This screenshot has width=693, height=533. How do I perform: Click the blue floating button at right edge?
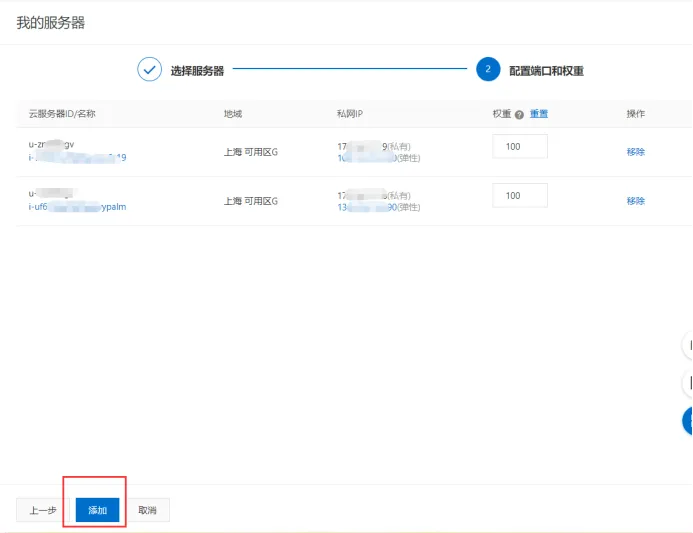click(x=687, y=421)
